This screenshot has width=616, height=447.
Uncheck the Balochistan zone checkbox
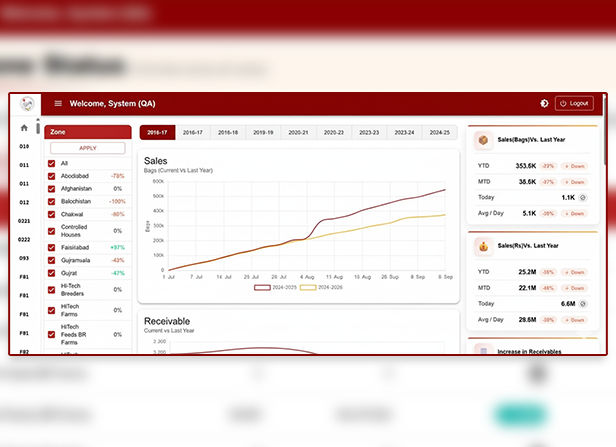click(x=52, y=201)
